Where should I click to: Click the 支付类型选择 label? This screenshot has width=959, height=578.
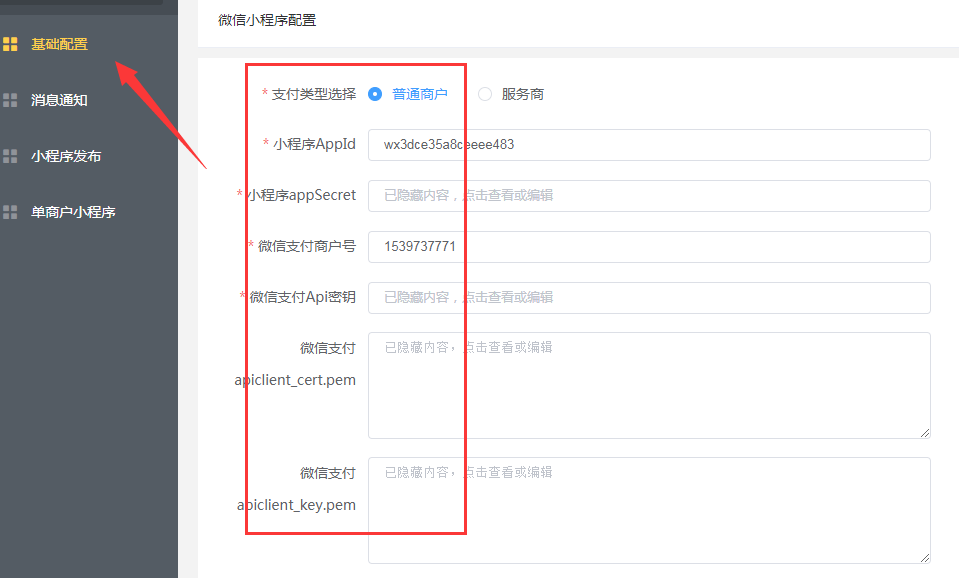314,94
